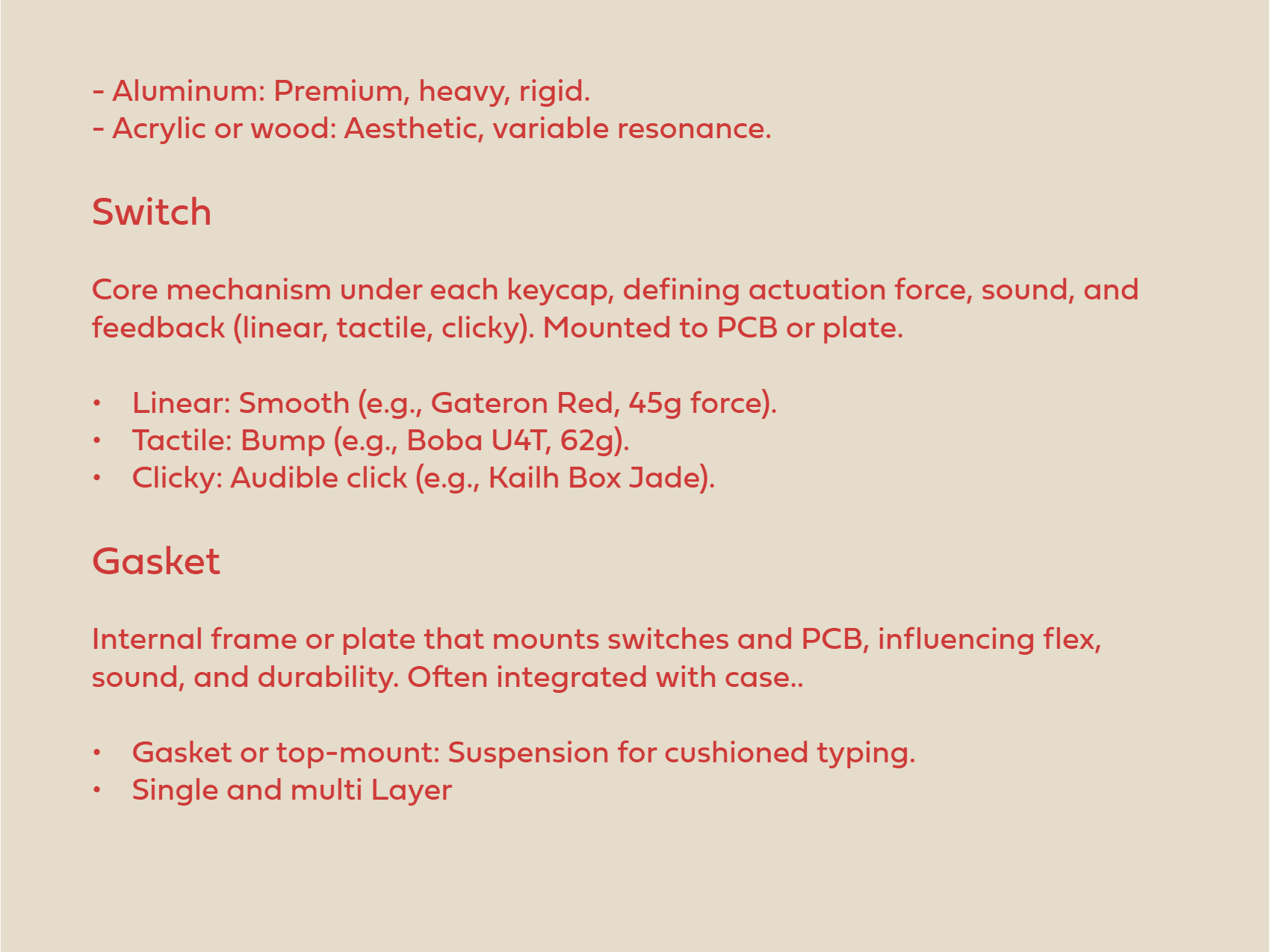1270x952 pixels.
Task: Click 'Kailh Box Jade' text
Action: [x=597, y=478]
